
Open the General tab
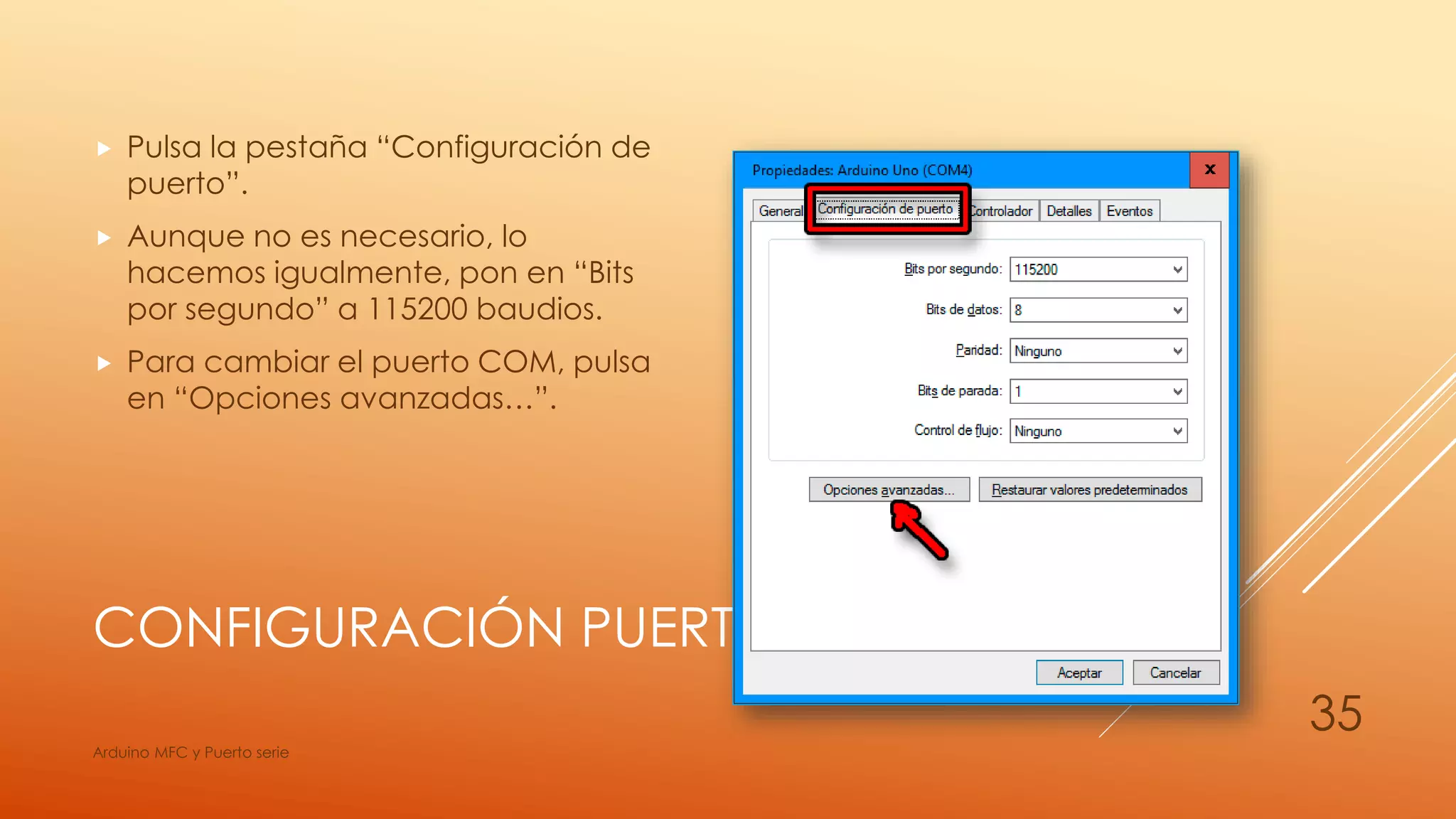[779, 211]
